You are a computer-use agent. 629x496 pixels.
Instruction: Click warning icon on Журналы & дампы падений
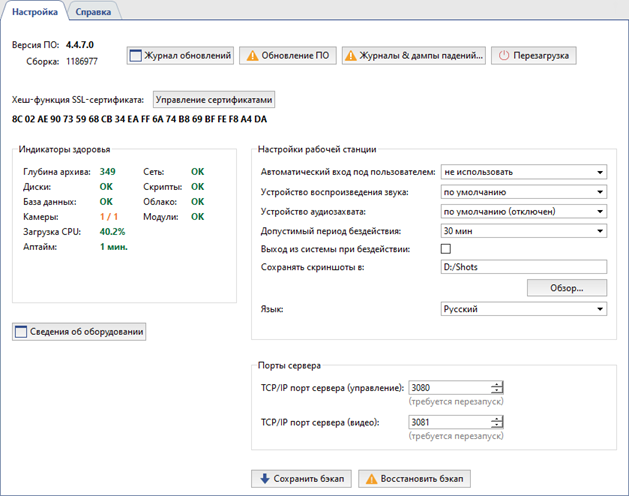pyautogui.click(x=351, y=56)
